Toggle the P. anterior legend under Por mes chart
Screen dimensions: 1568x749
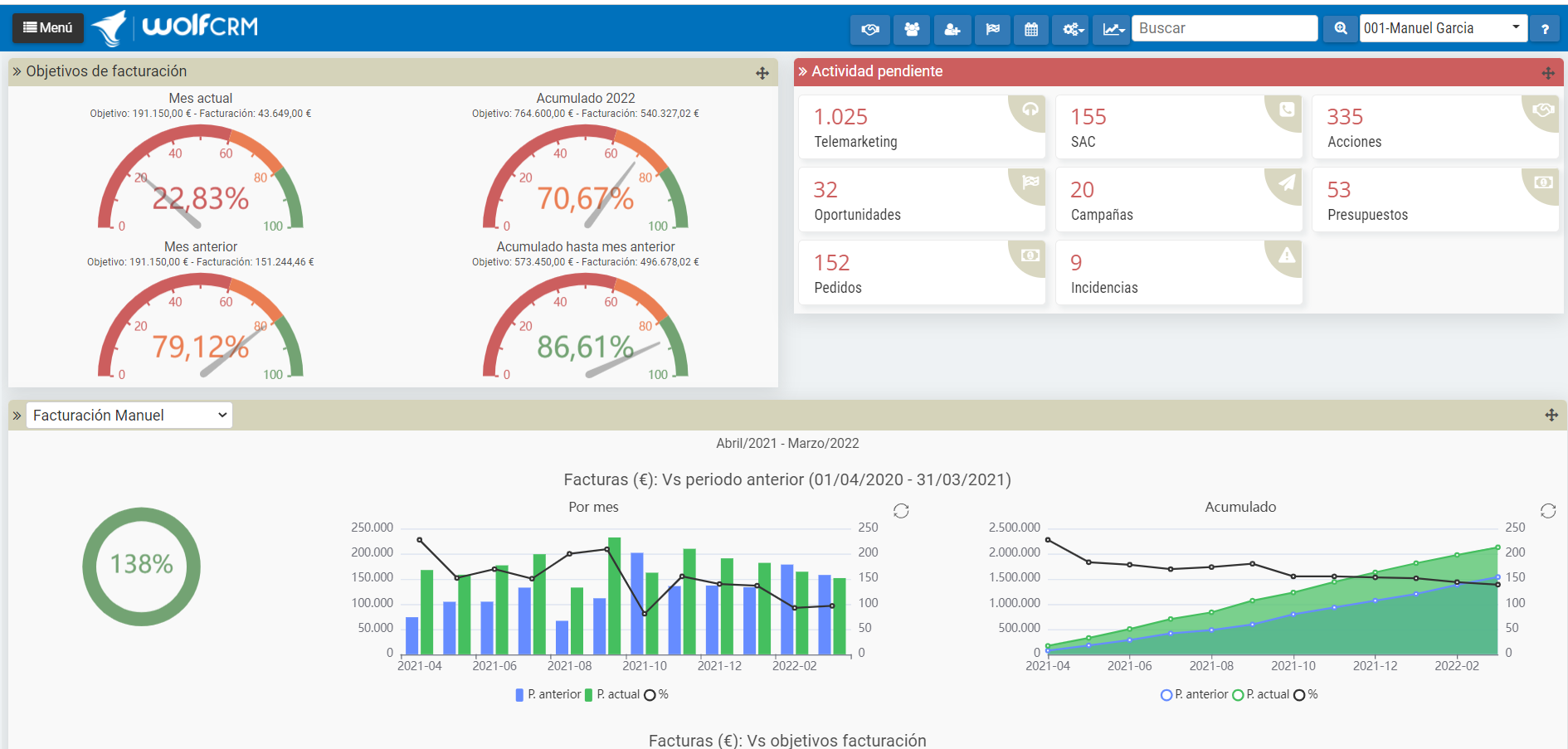(x=548, y=694)
